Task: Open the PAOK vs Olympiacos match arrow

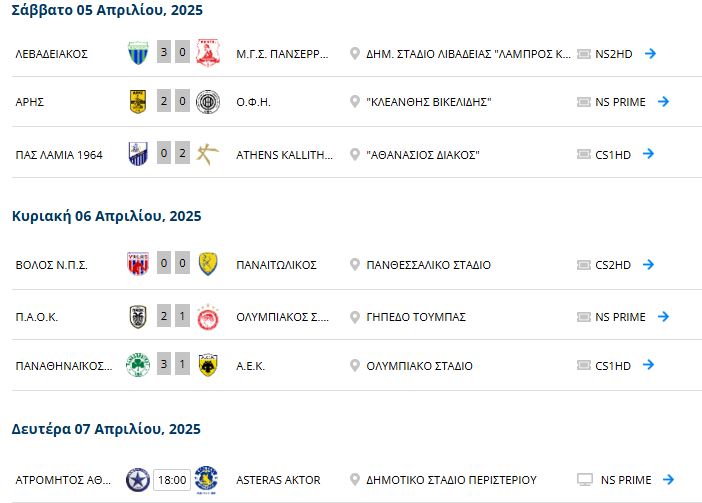Action: point(663,317)
